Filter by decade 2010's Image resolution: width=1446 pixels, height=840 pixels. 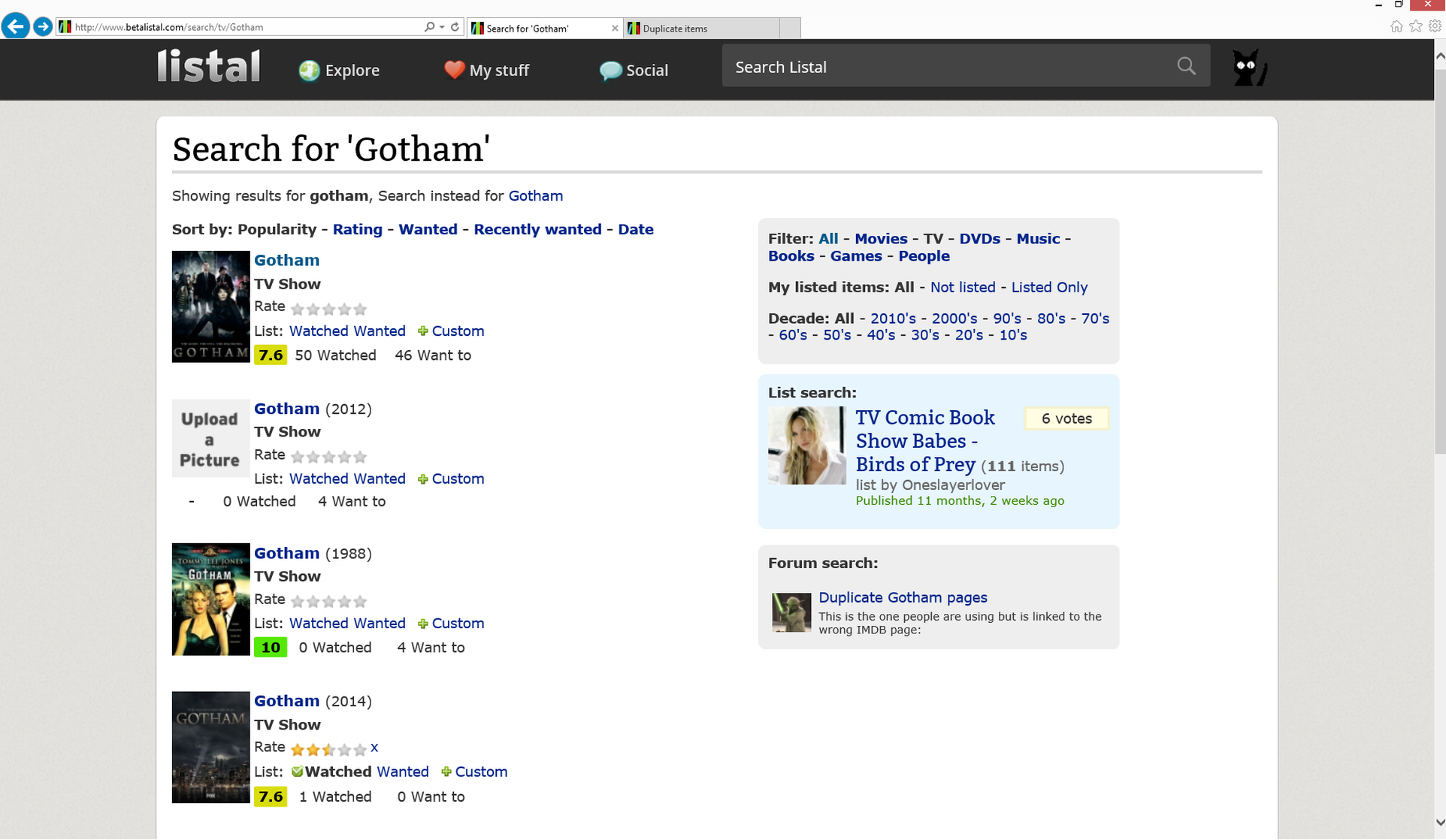893,319
